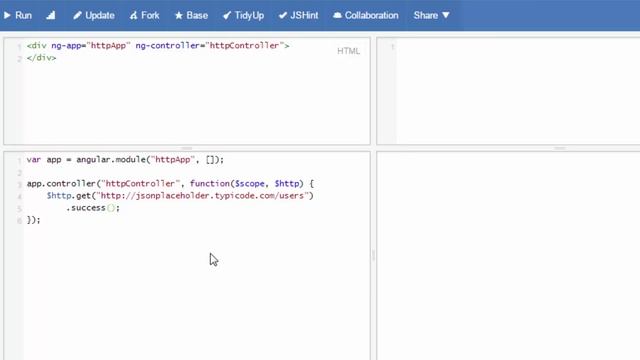Click the checkmark icon next to JSHint

click(x=282, y=16)
